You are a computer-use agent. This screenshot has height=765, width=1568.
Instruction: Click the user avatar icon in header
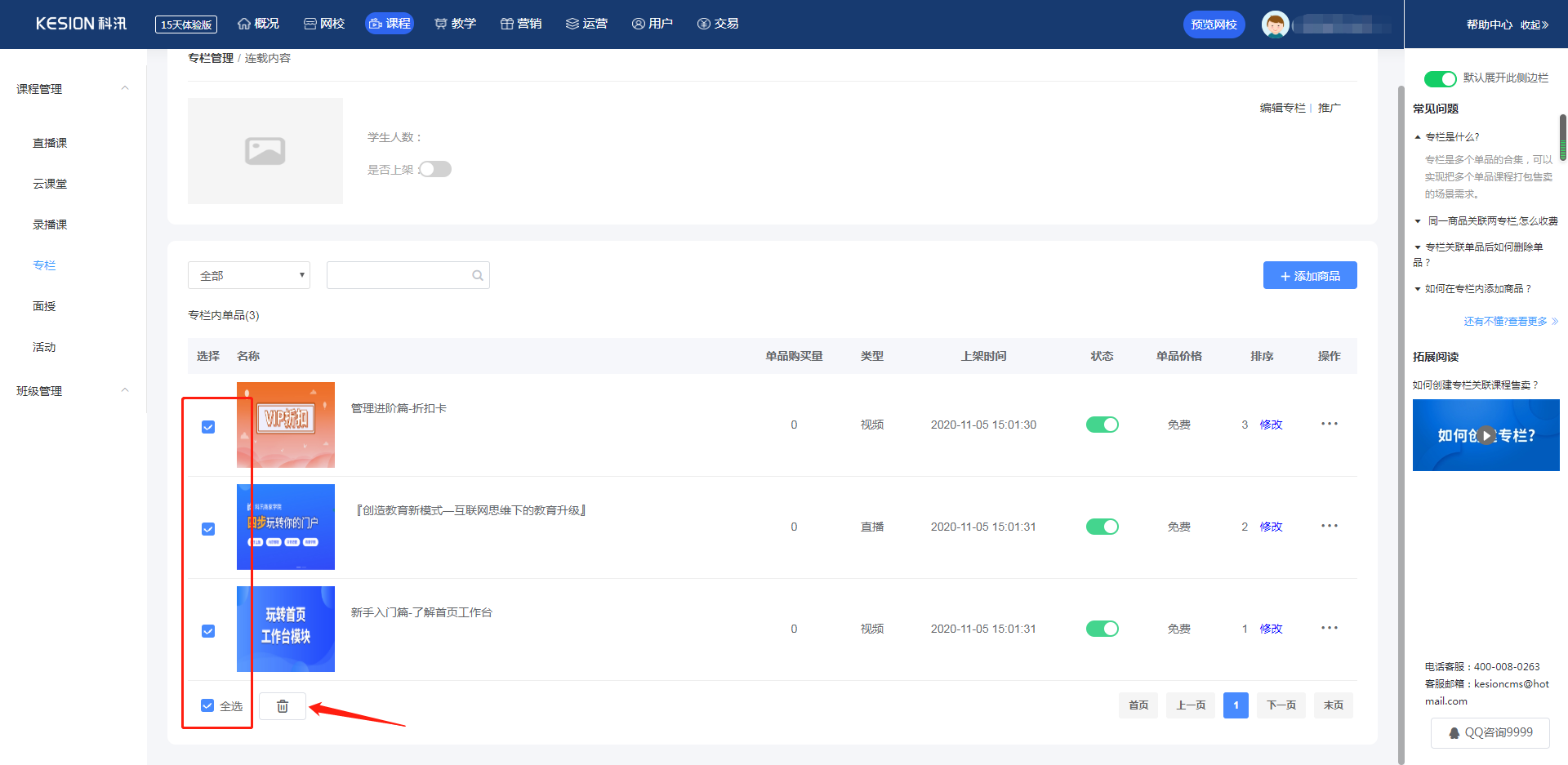[1275, 24]
